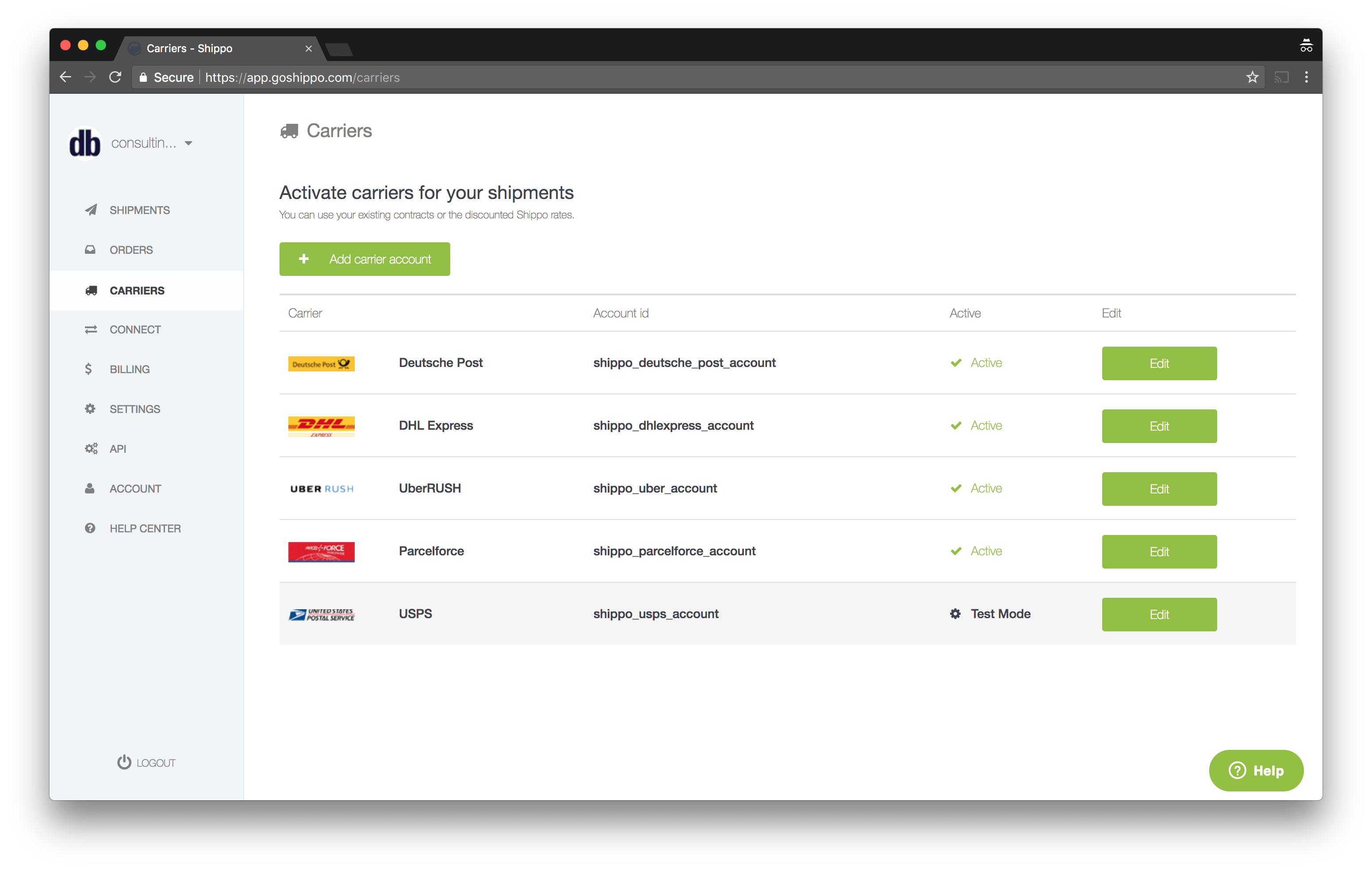Click the Account id column header
1372x871 pixels.
point(621,313)
